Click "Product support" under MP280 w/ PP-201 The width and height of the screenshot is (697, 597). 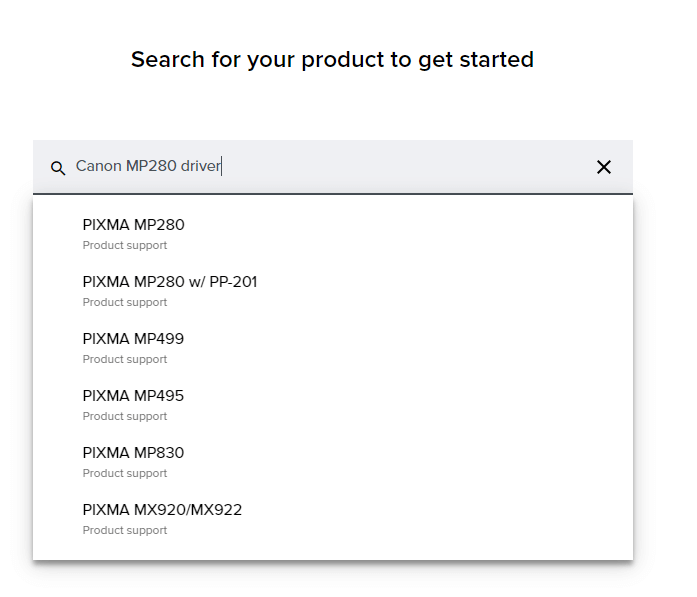click(124, 303)
